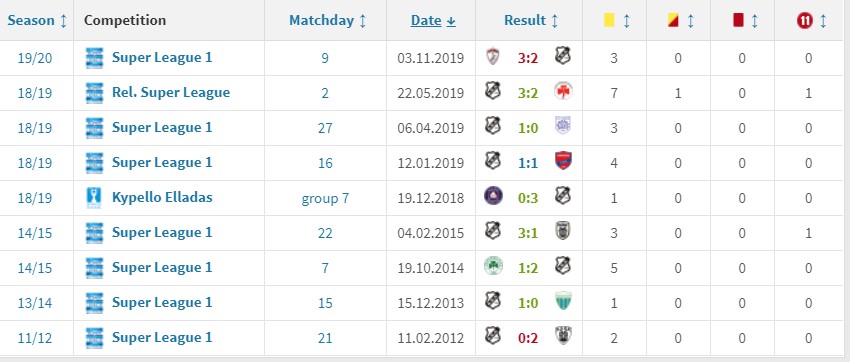The width and height of the screenshot is (850, 362).
Task: Open season 19/20 link
Action: 35,58
